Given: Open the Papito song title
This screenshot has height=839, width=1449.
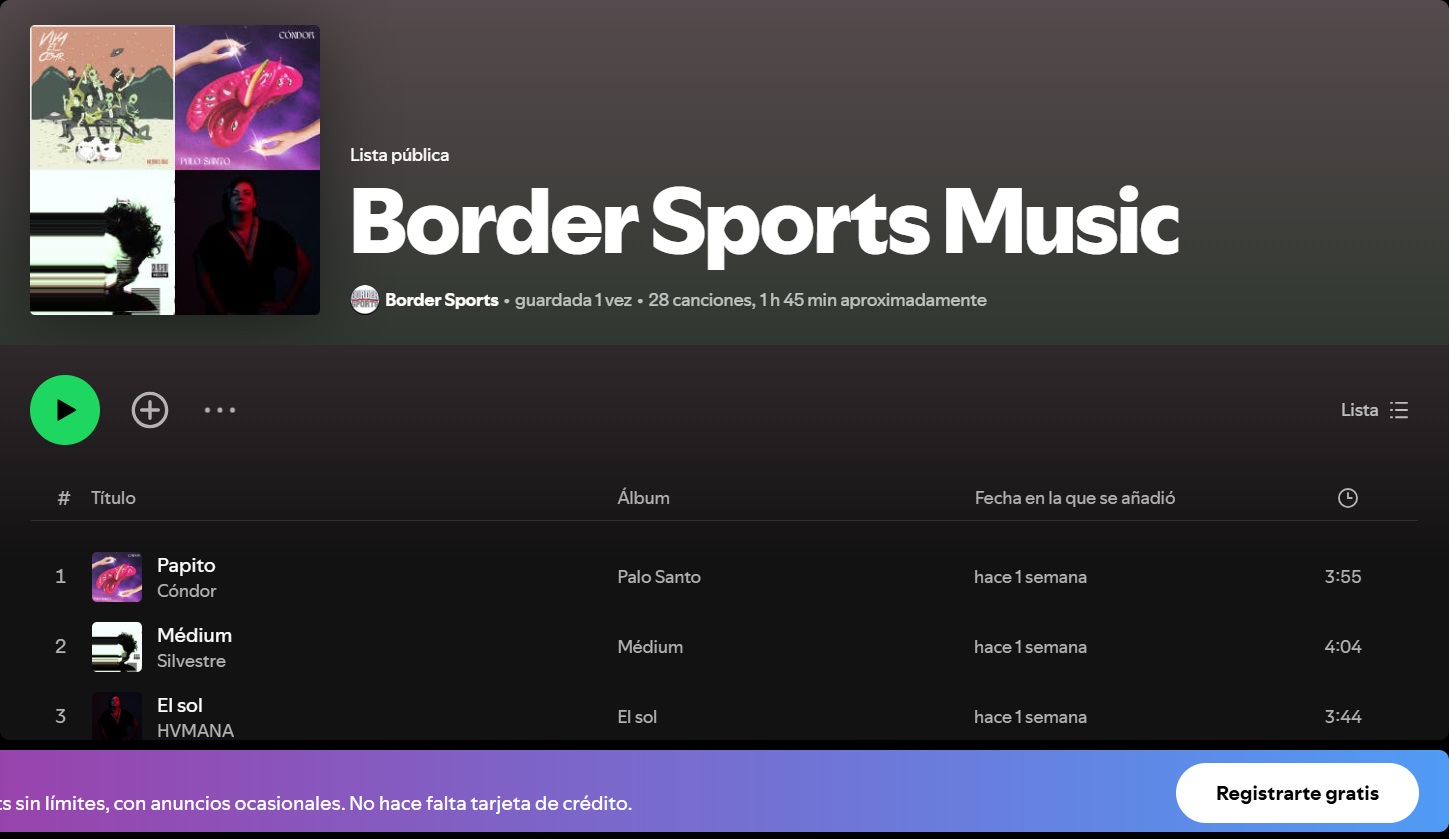Looking at the screenshot, I should 186,565.
